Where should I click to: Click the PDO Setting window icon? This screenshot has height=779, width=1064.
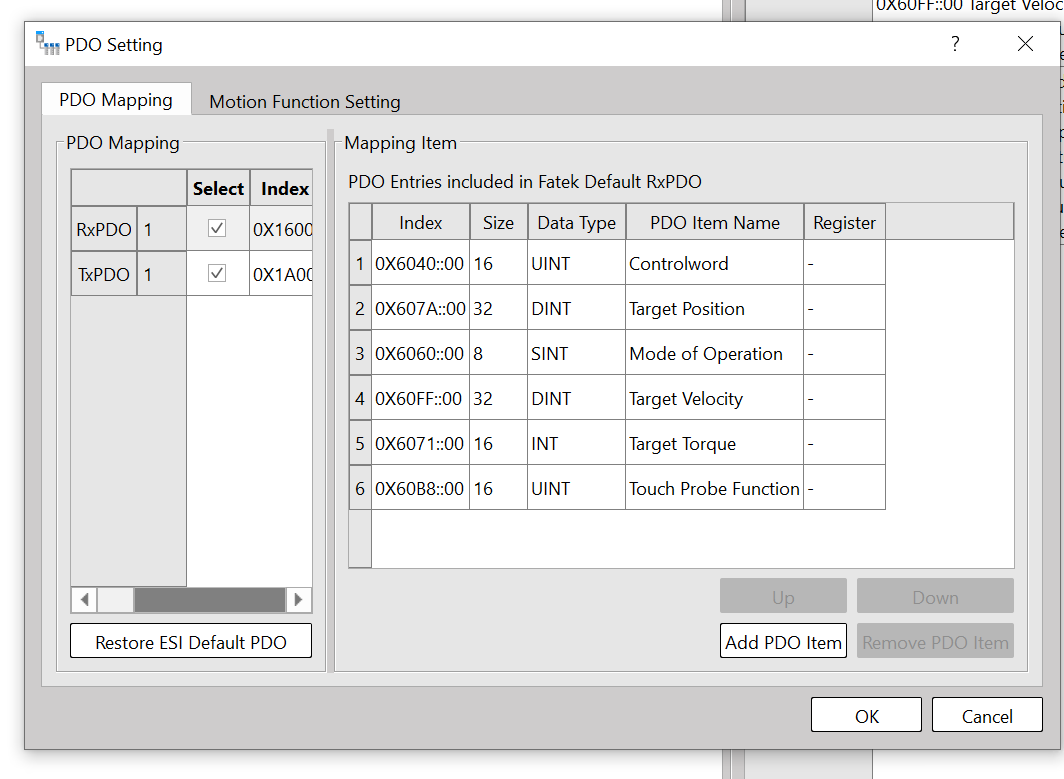pos(47,44)
